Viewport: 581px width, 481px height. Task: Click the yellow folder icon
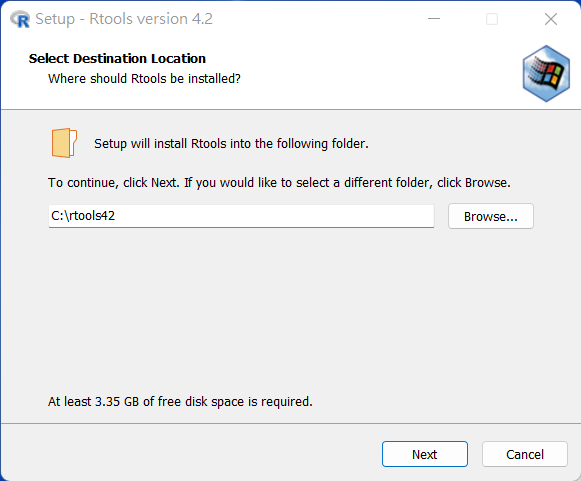64,143
